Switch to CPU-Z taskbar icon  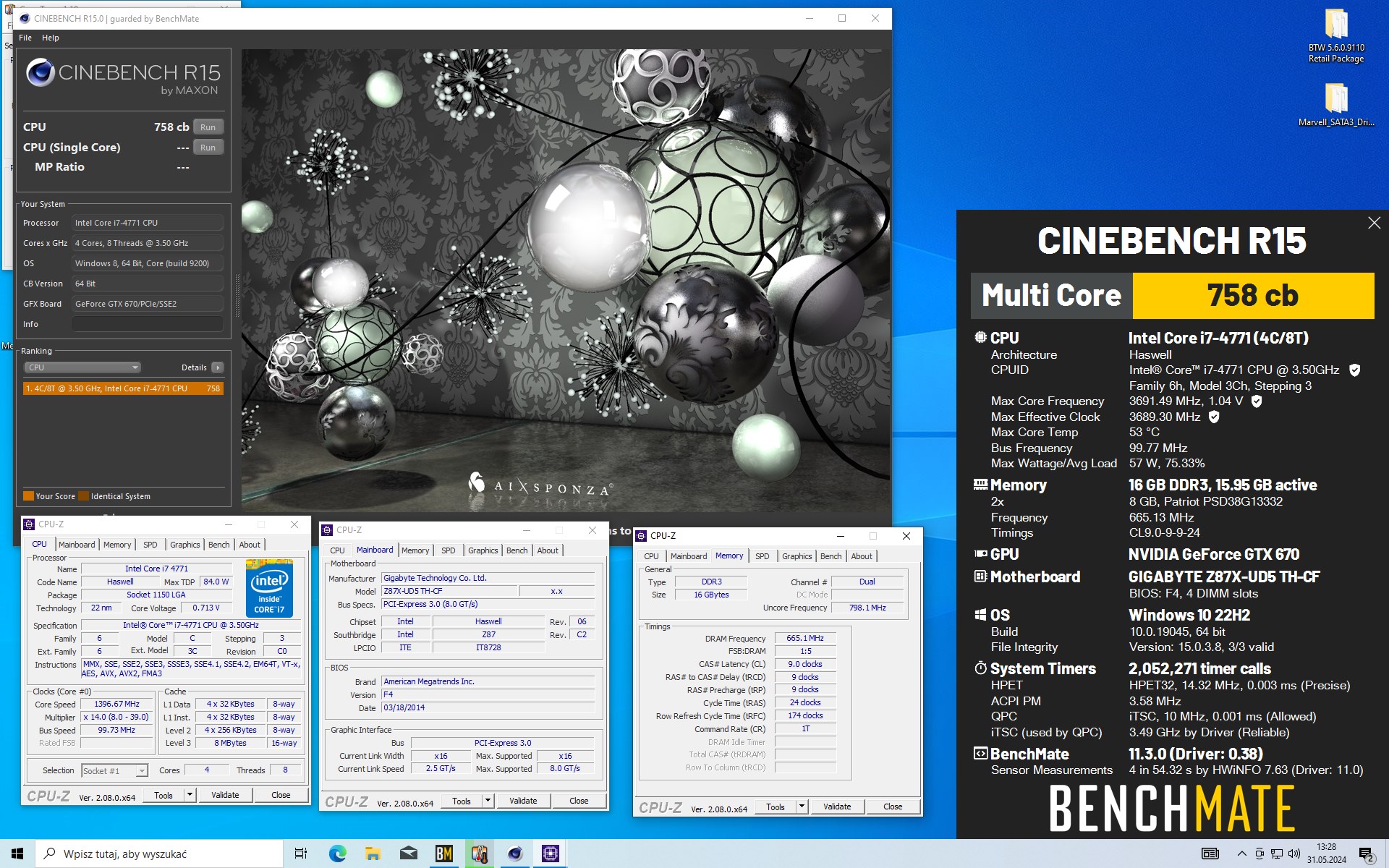pyautogui.click(x=550, y=854)
